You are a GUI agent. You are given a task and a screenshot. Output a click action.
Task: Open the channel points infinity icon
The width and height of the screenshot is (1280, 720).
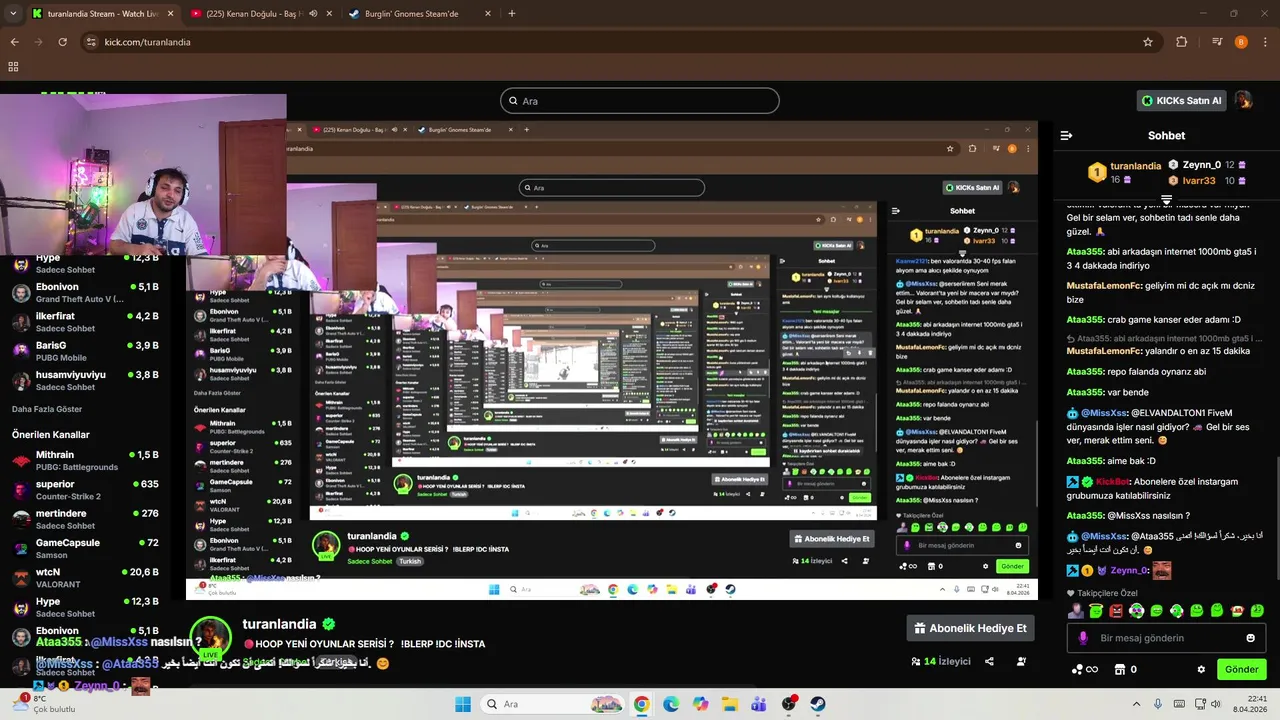1086,670
